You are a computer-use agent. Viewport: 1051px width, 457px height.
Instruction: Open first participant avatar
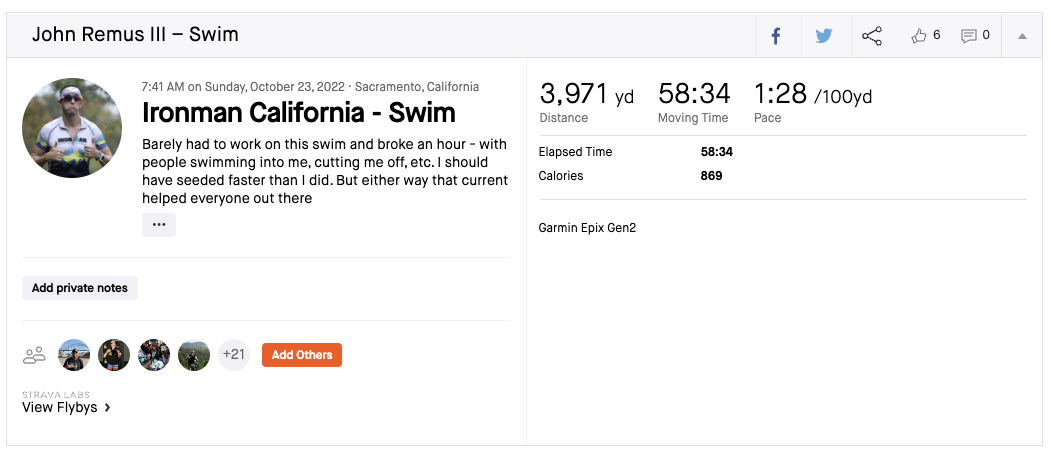coord(74,355)
